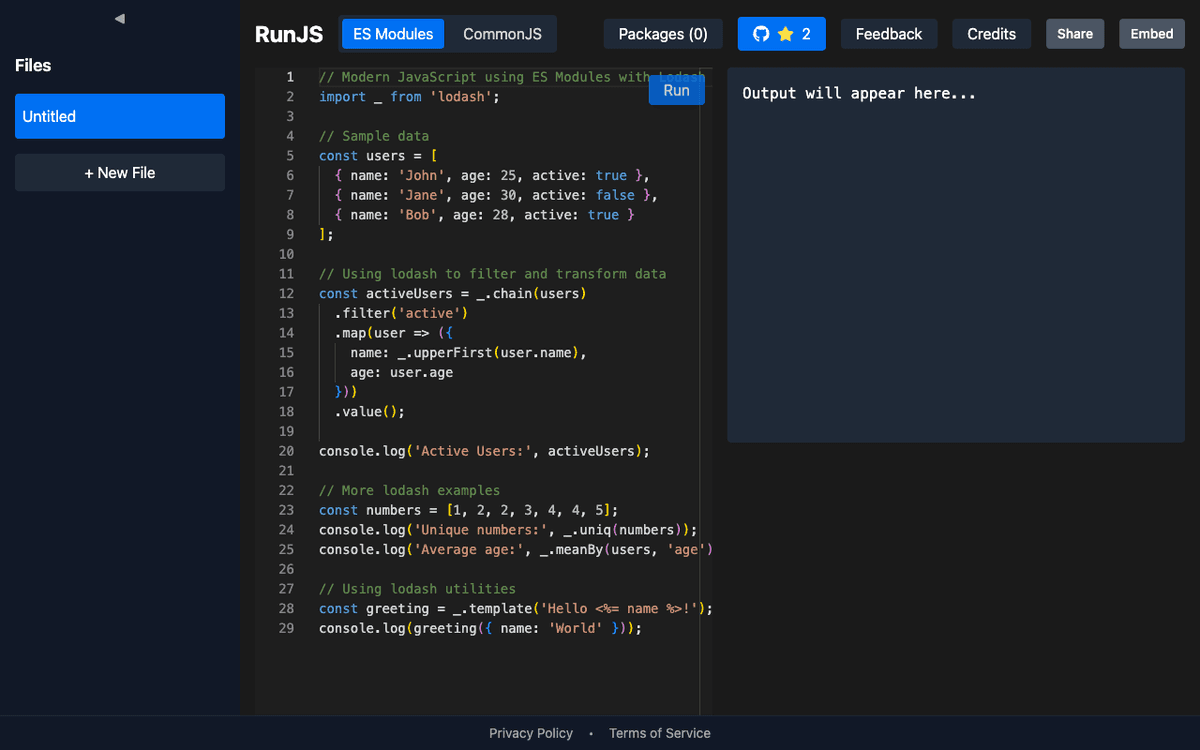Click 'Output will appear here...' text
1200x750 pixels.
859,93
